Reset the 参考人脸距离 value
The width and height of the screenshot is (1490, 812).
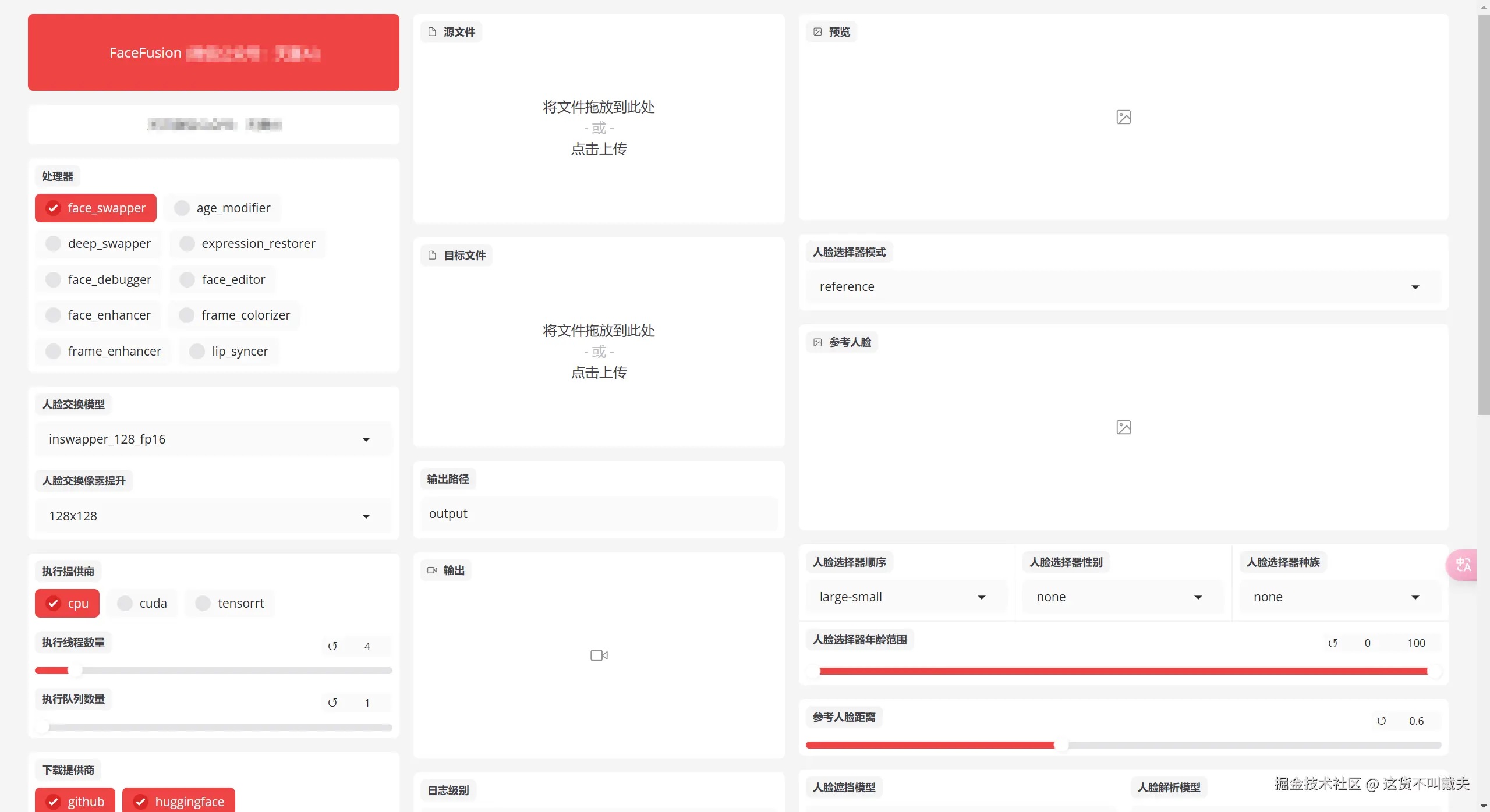(1381, 721)
